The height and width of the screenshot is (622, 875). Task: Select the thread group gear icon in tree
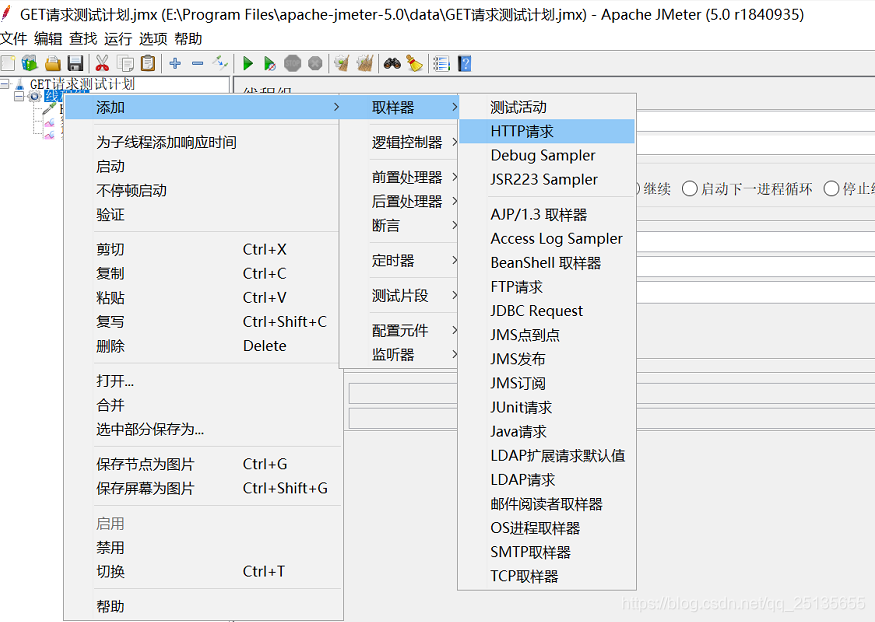(x=35, y=96)
